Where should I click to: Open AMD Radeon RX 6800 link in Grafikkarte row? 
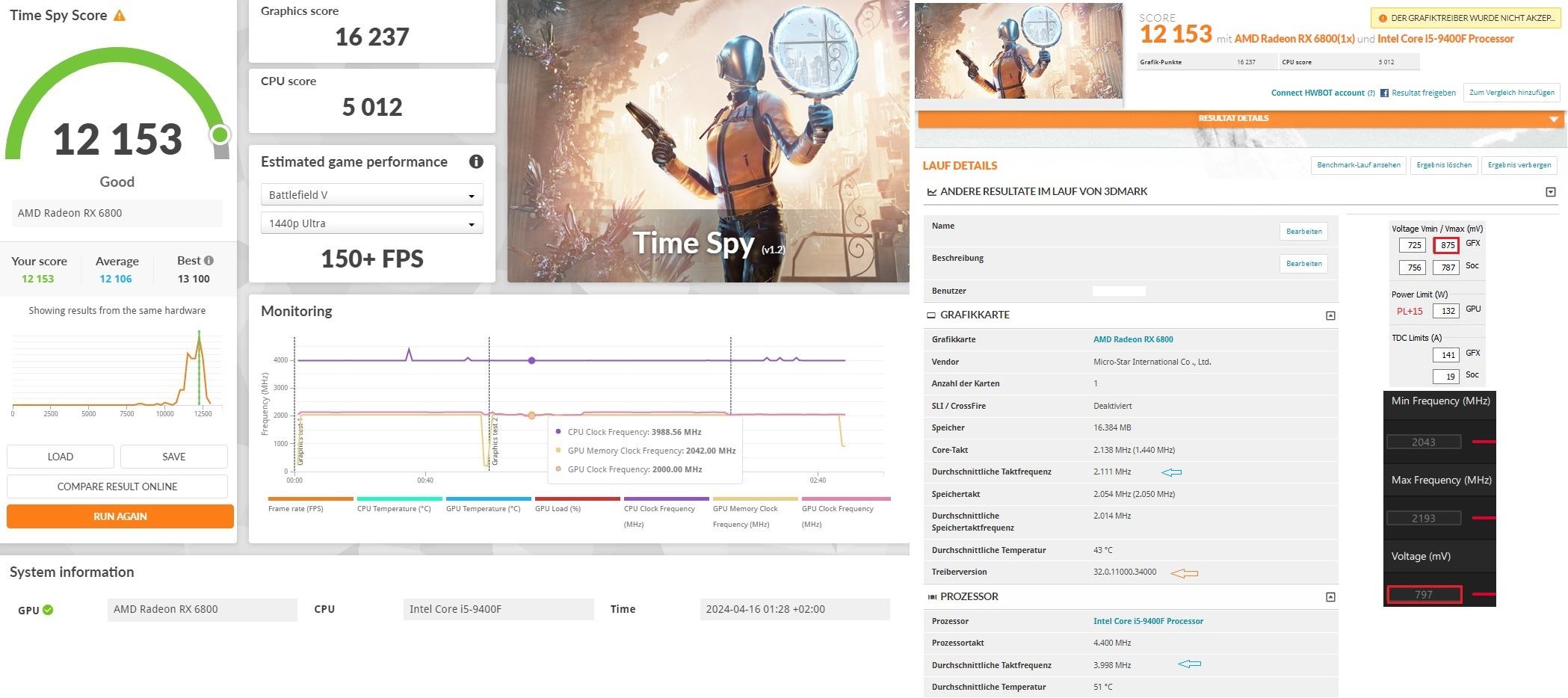tap(1133, 339)
